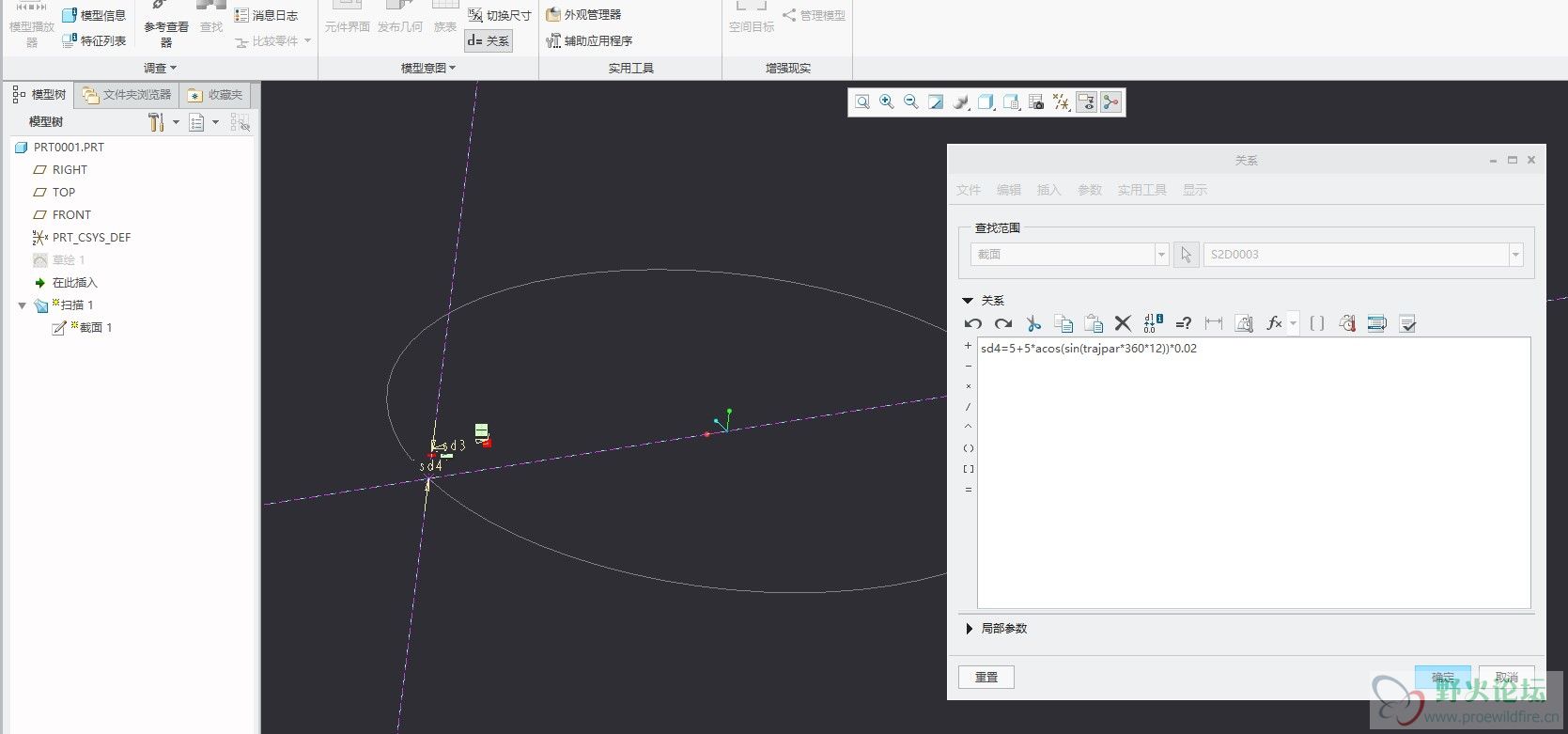The height and width of the screenshot is (734, 1568).
Task: Open the 调查 ribbon group dropdown
Action: [160, 68]
